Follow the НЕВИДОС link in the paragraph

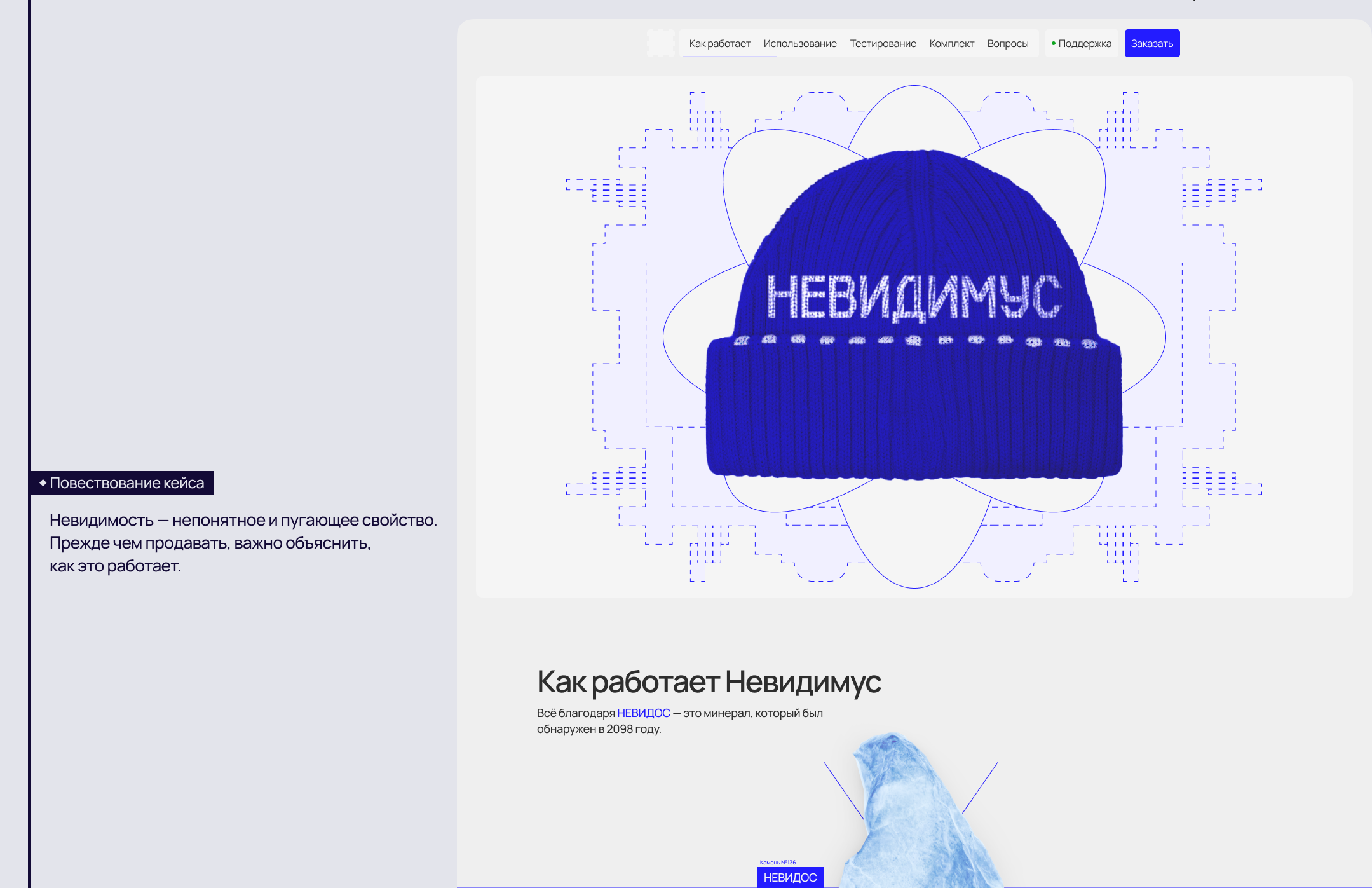[643, 713]
